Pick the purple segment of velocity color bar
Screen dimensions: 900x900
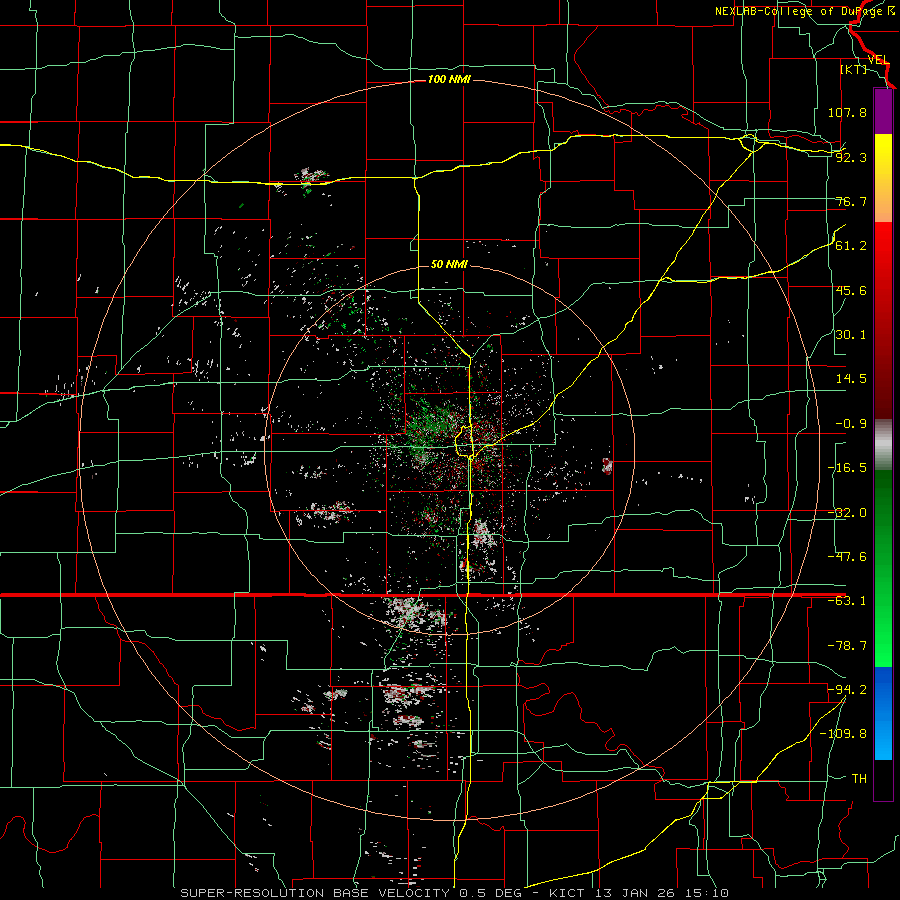(883, 111)
